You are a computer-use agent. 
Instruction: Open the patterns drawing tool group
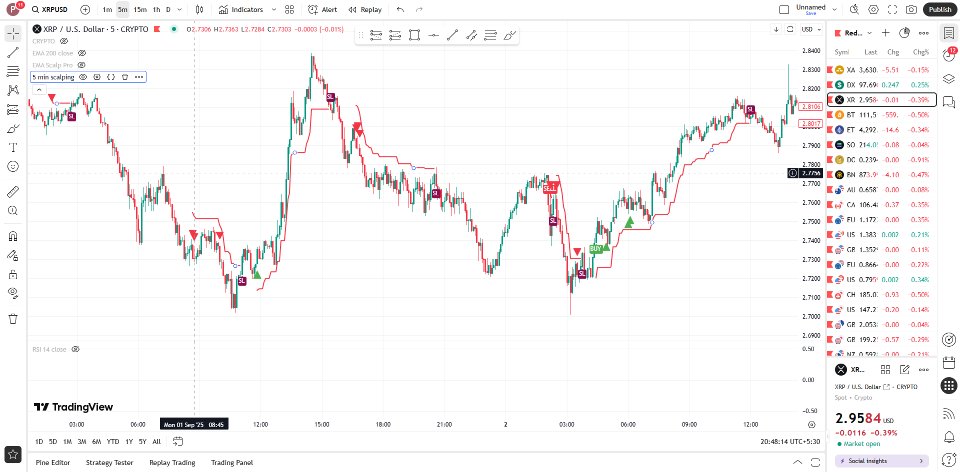click(x=13, y=91)
